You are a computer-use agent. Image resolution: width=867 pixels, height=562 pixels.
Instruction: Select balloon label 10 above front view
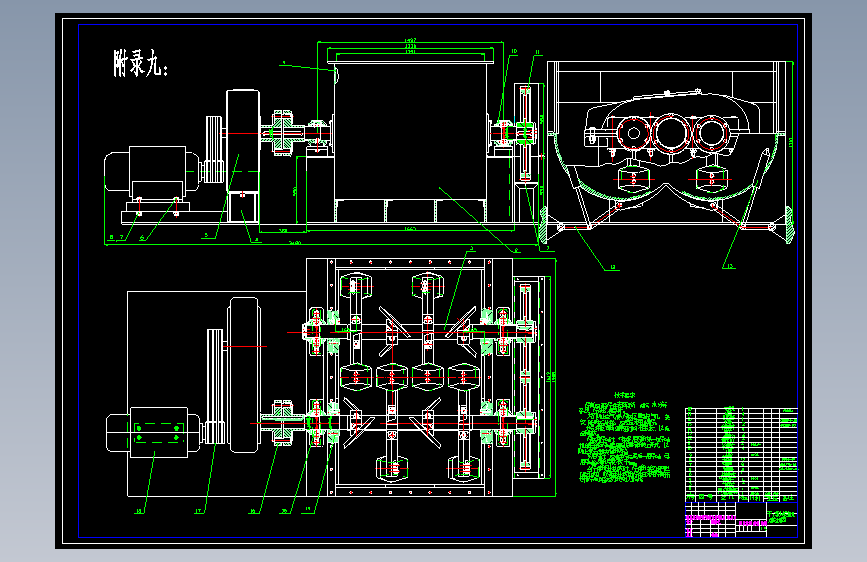[x=514, y=51]
